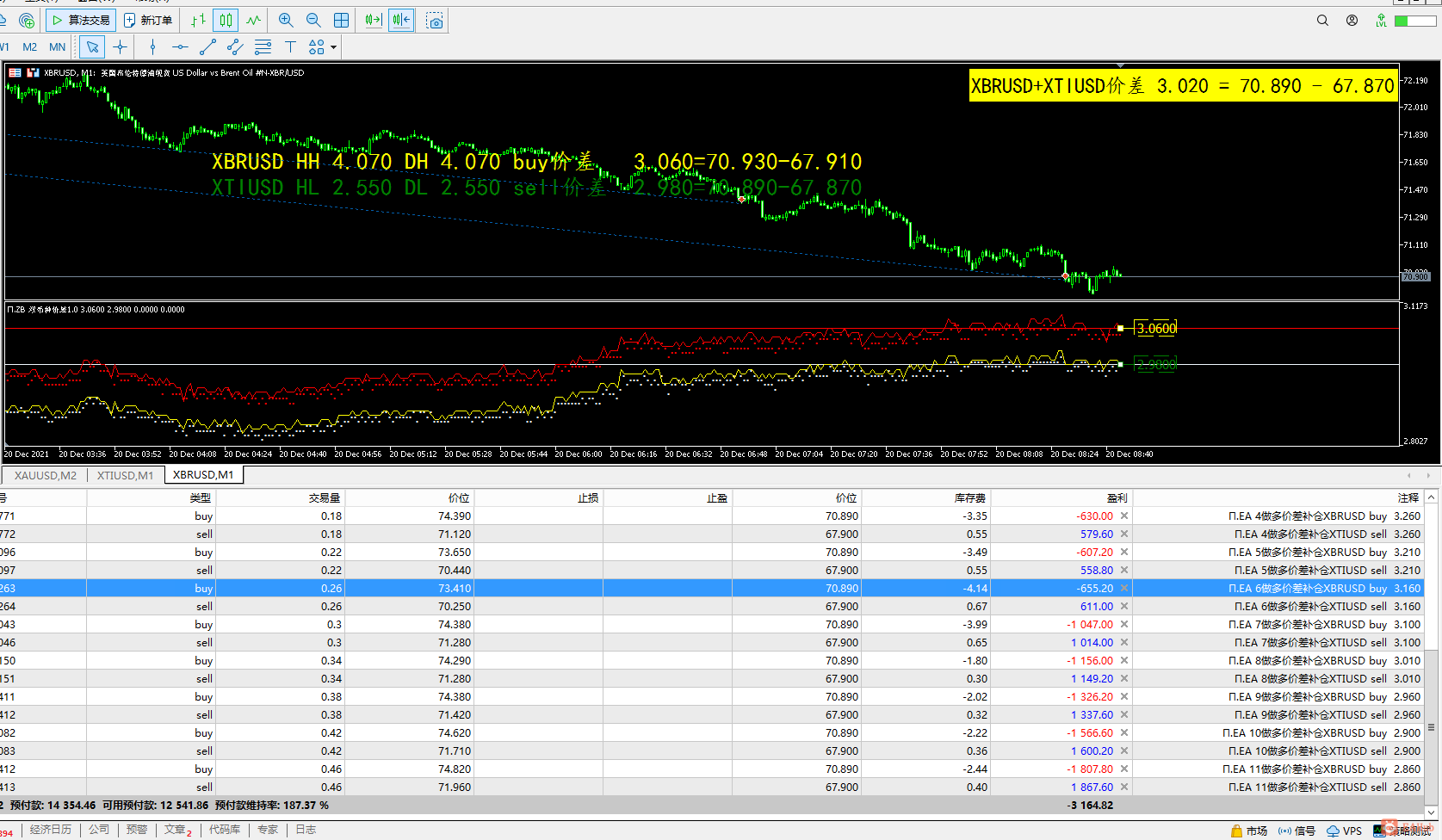This screenshot has height=840, width=1442.
Task: Select the text label tool
Action: (290, 46)
